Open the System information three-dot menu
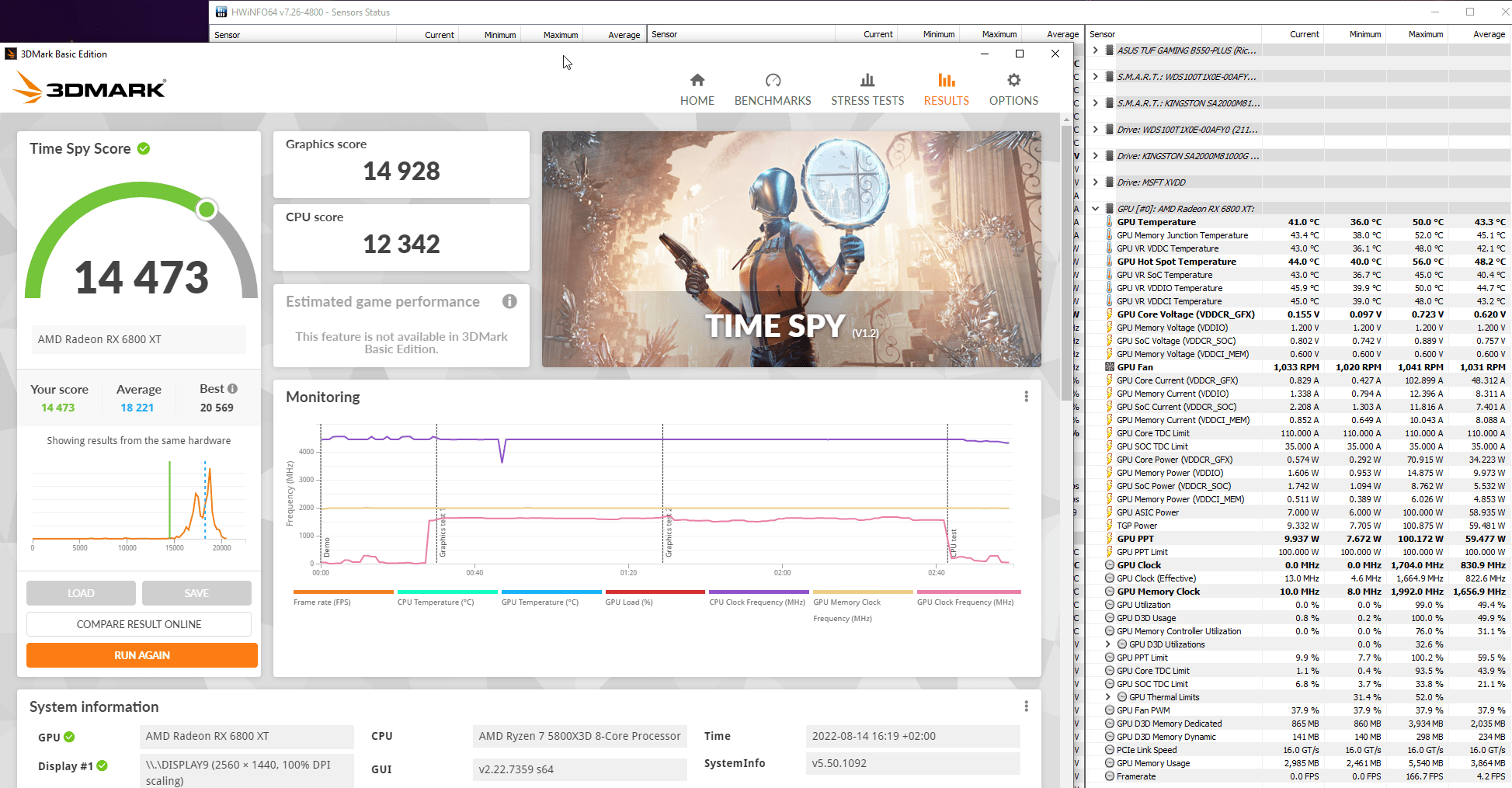The height and width of the screenshot is (788, 1512). coord(1026,706)
